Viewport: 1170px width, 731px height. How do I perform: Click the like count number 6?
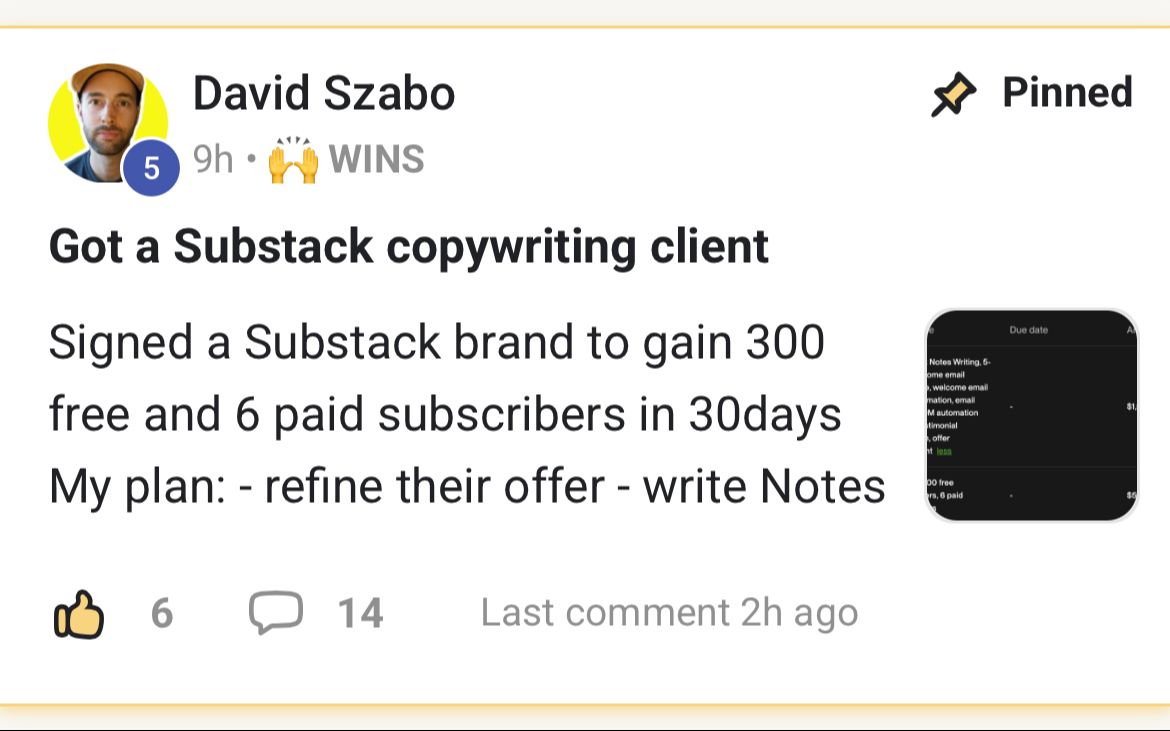162,613
